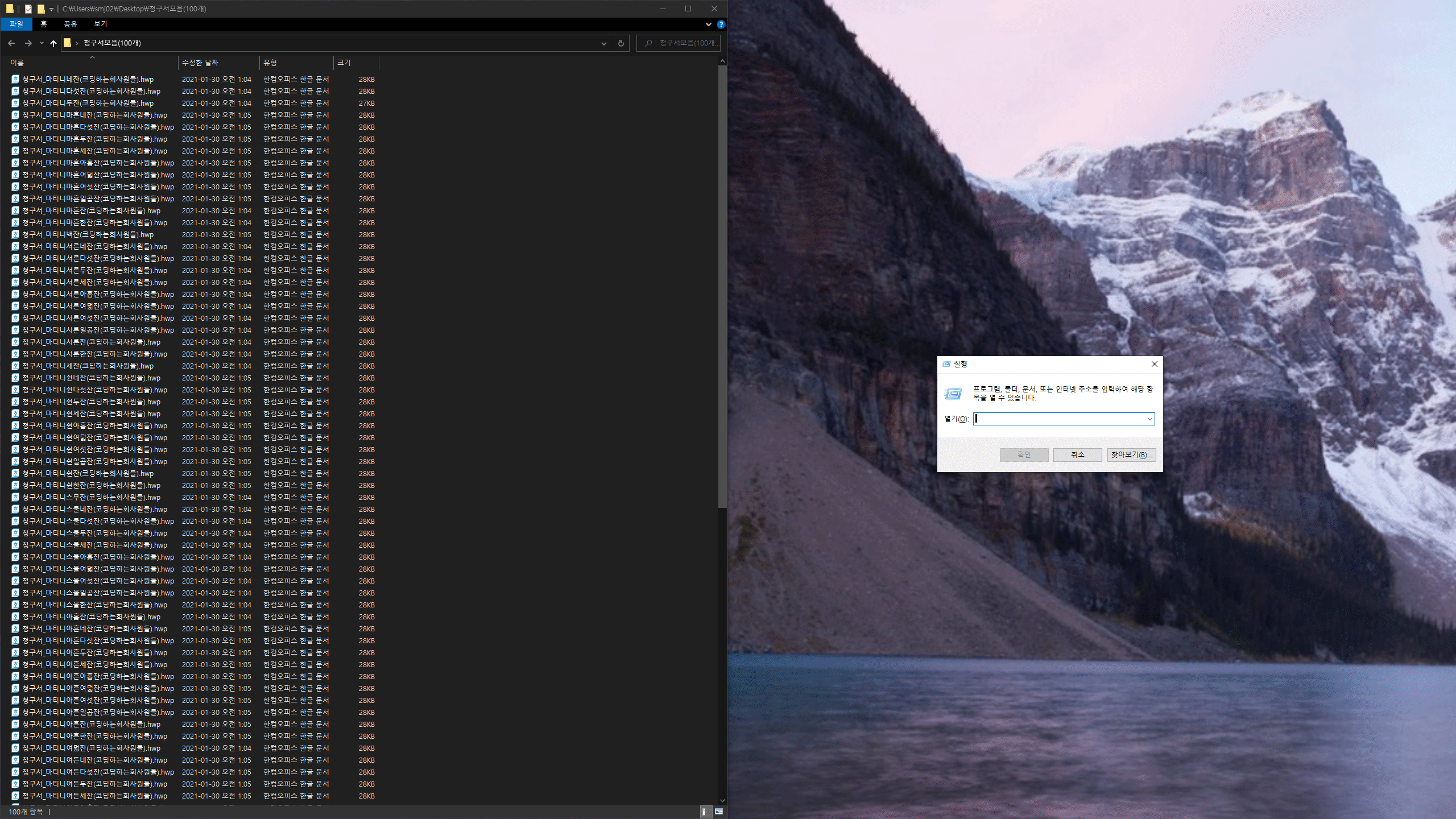Click the file list vertical scrollbar thumb
The width and height of the screenshot is (1456, 819).
coord(722,284)
